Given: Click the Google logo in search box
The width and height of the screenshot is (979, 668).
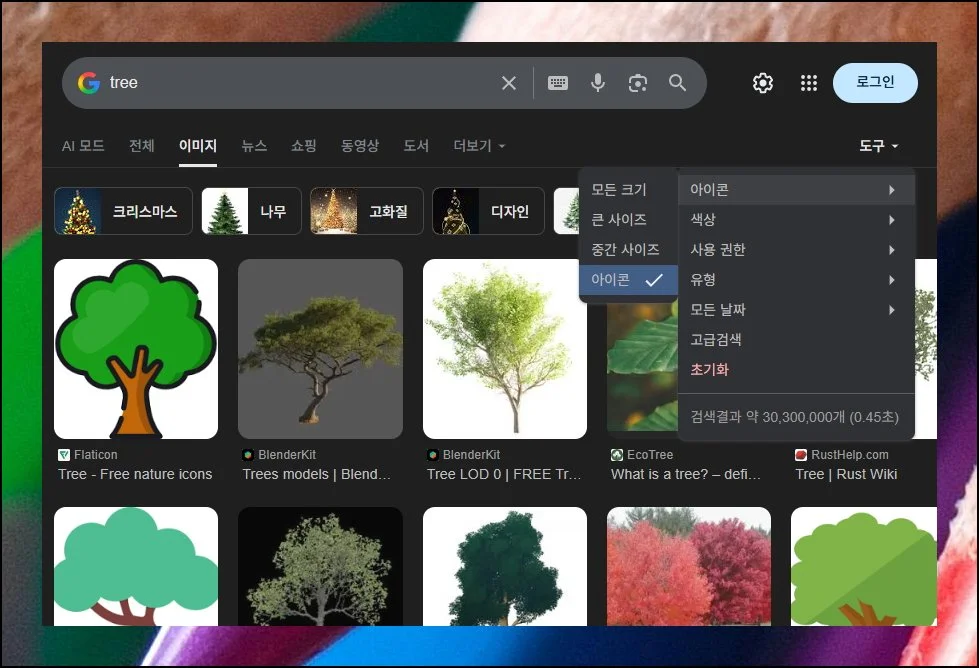Looking at the screenshot, I should click(89, 83).
